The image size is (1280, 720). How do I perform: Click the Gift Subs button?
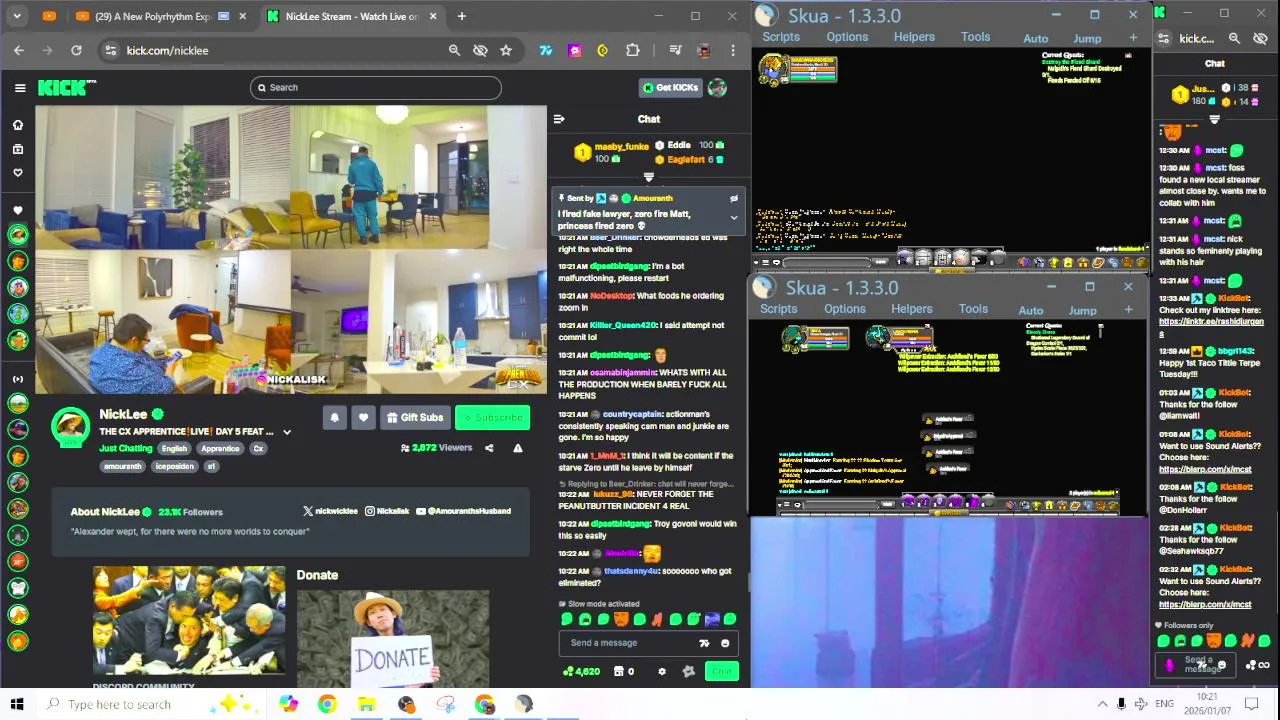tap(414, 417)
